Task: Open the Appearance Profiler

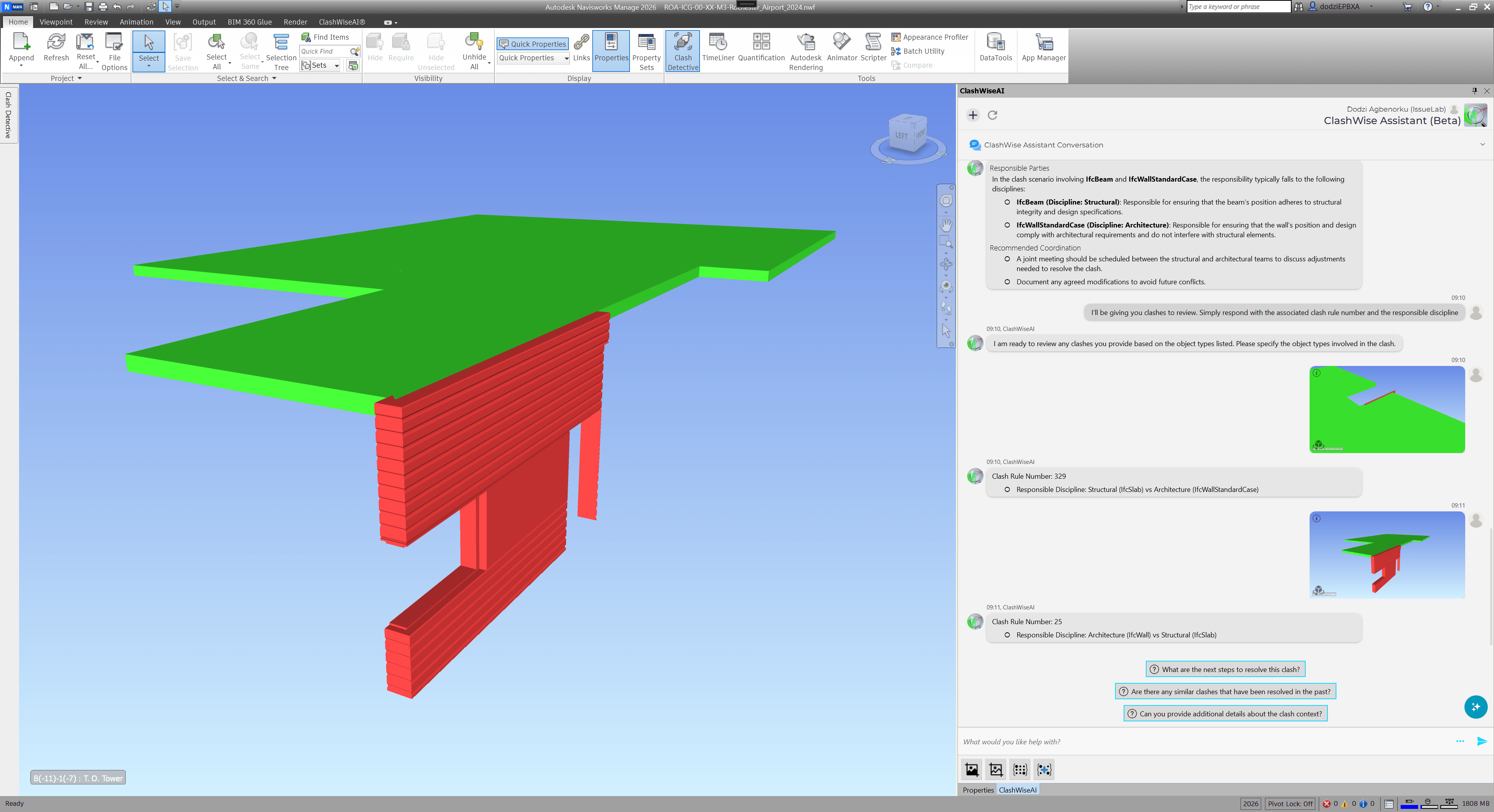Action: (x=930, y=37)
